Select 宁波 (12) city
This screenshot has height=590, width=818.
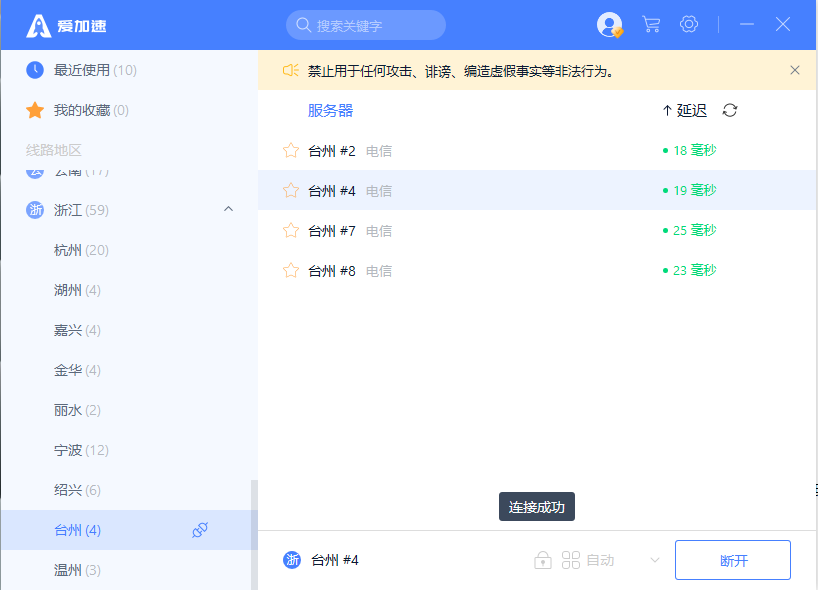129,450
